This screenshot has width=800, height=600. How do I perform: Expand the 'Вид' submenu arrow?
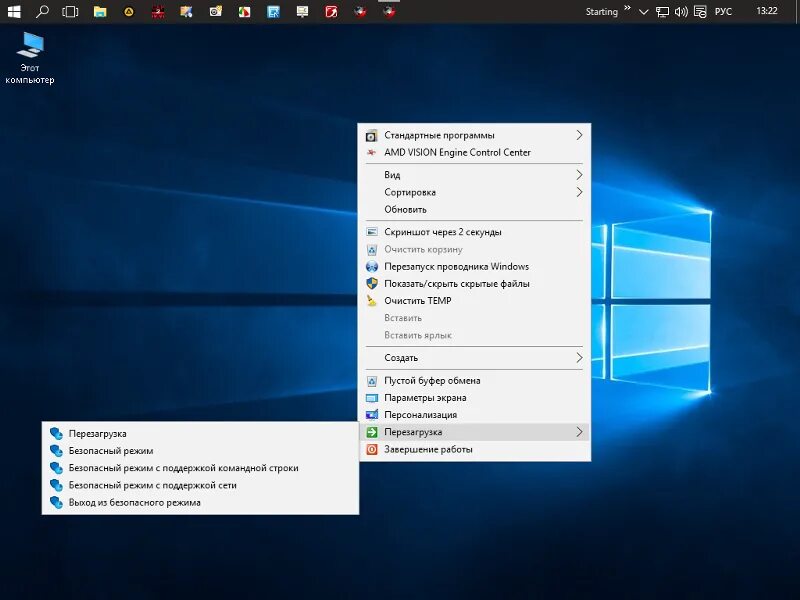tap(579, 174)
